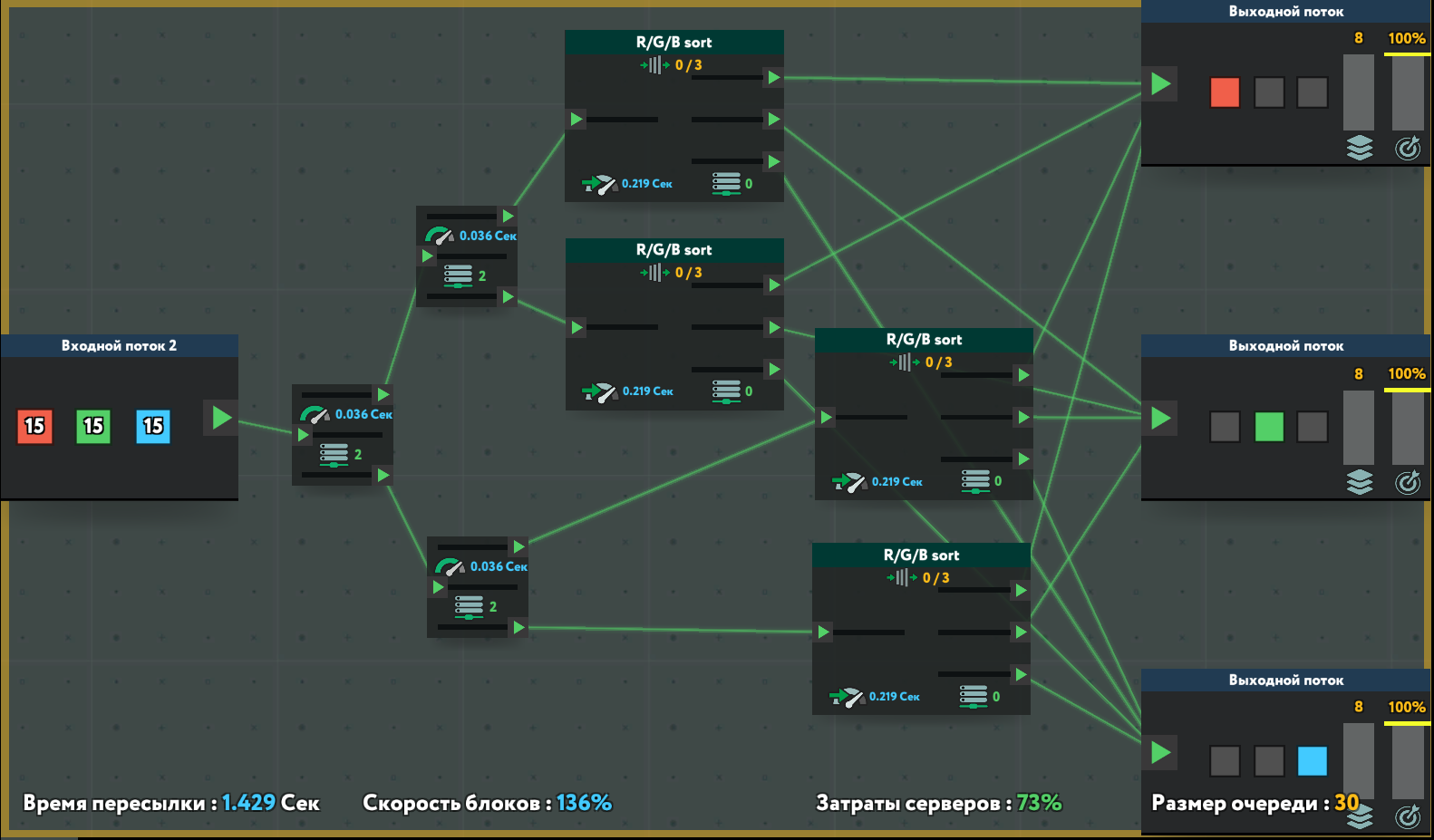The image size is (1434, 840).
Task: Click the stack layers icon in the green output stream
Action: 1360,482
